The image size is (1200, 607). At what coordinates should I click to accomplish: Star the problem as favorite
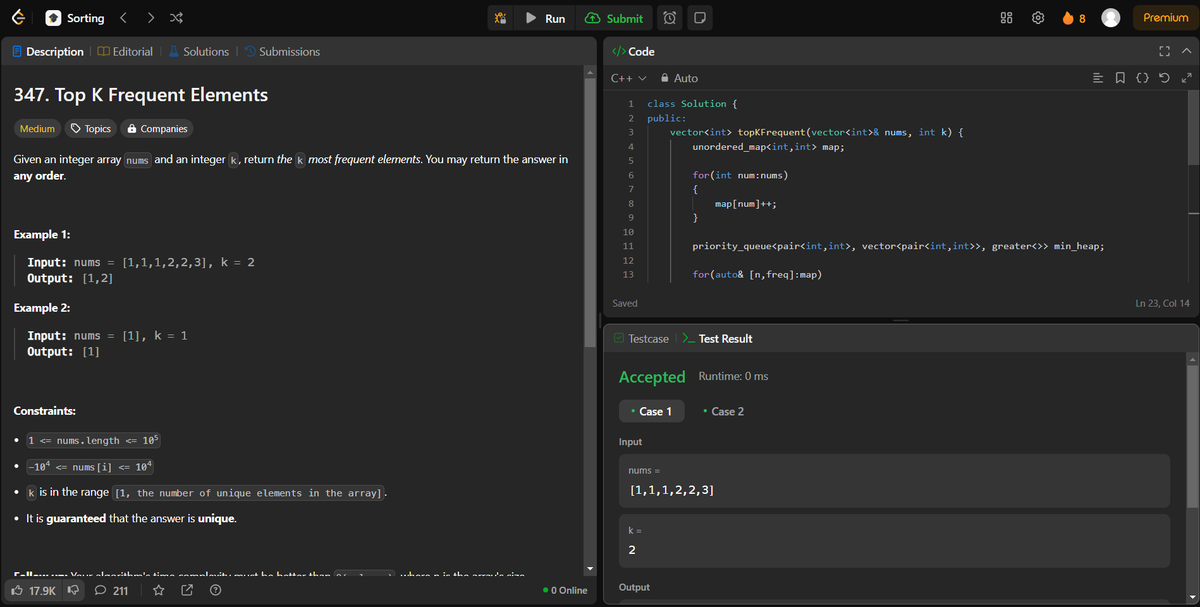(x=157, y=590)
